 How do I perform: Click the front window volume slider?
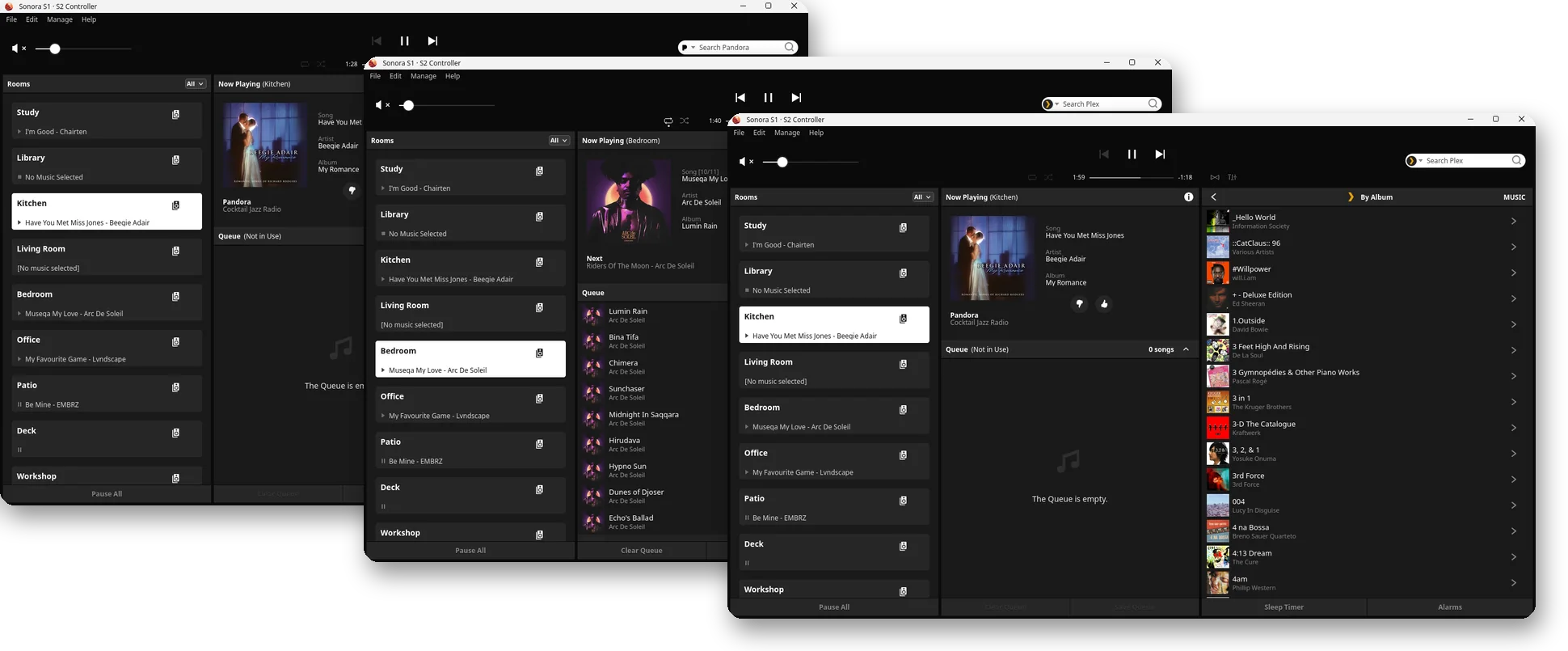point(811,162)
